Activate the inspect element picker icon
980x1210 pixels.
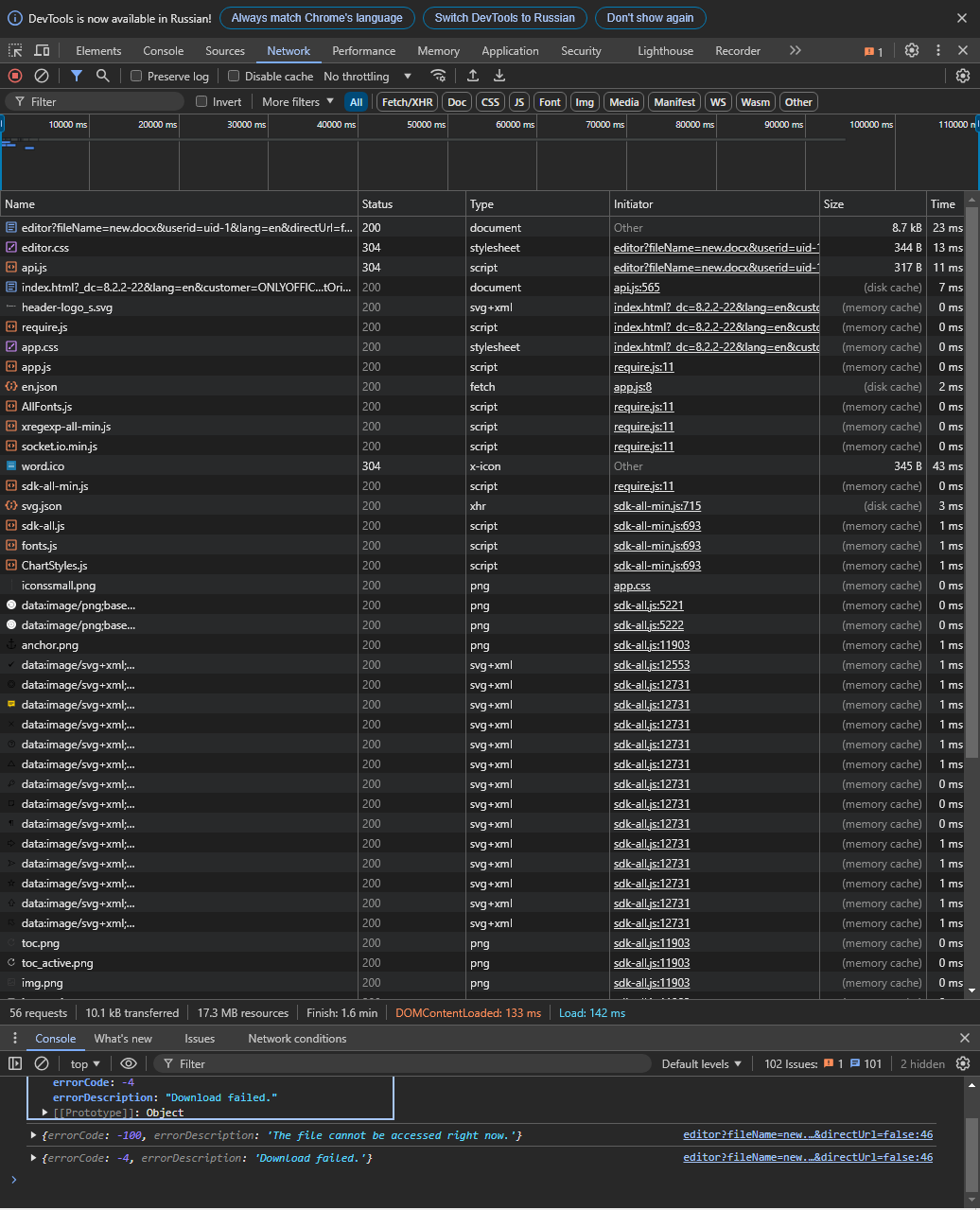point(15,51)
